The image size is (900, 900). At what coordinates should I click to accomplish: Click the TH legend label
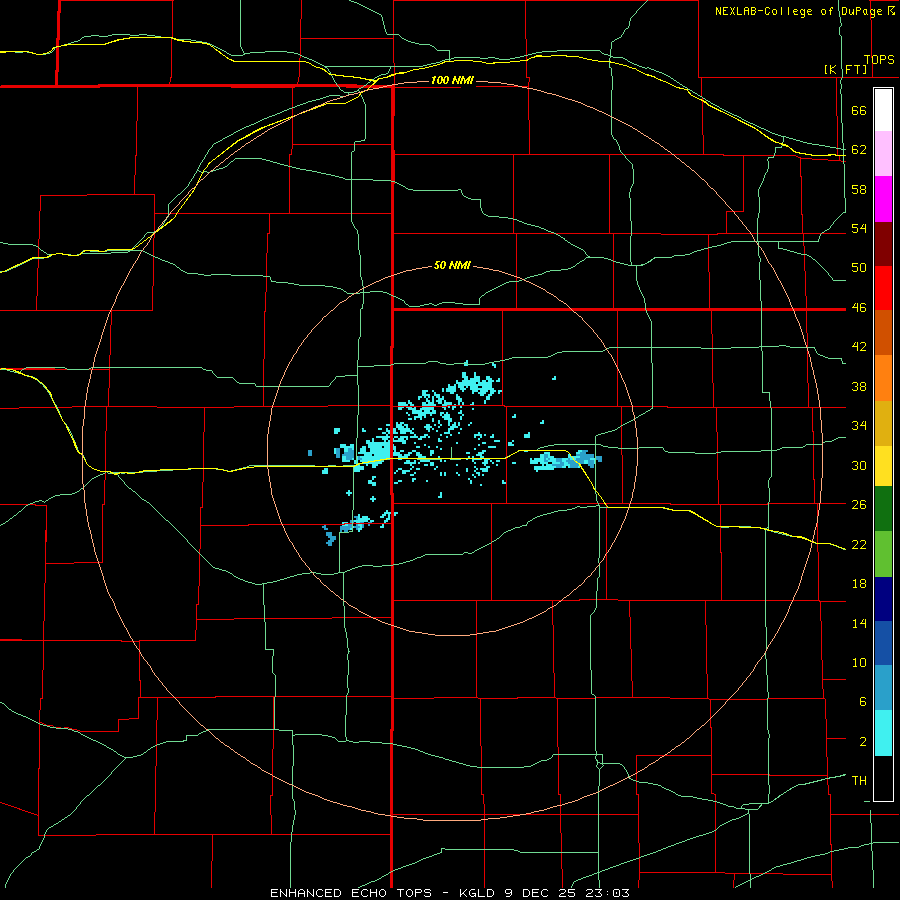[x=859, y=781]
